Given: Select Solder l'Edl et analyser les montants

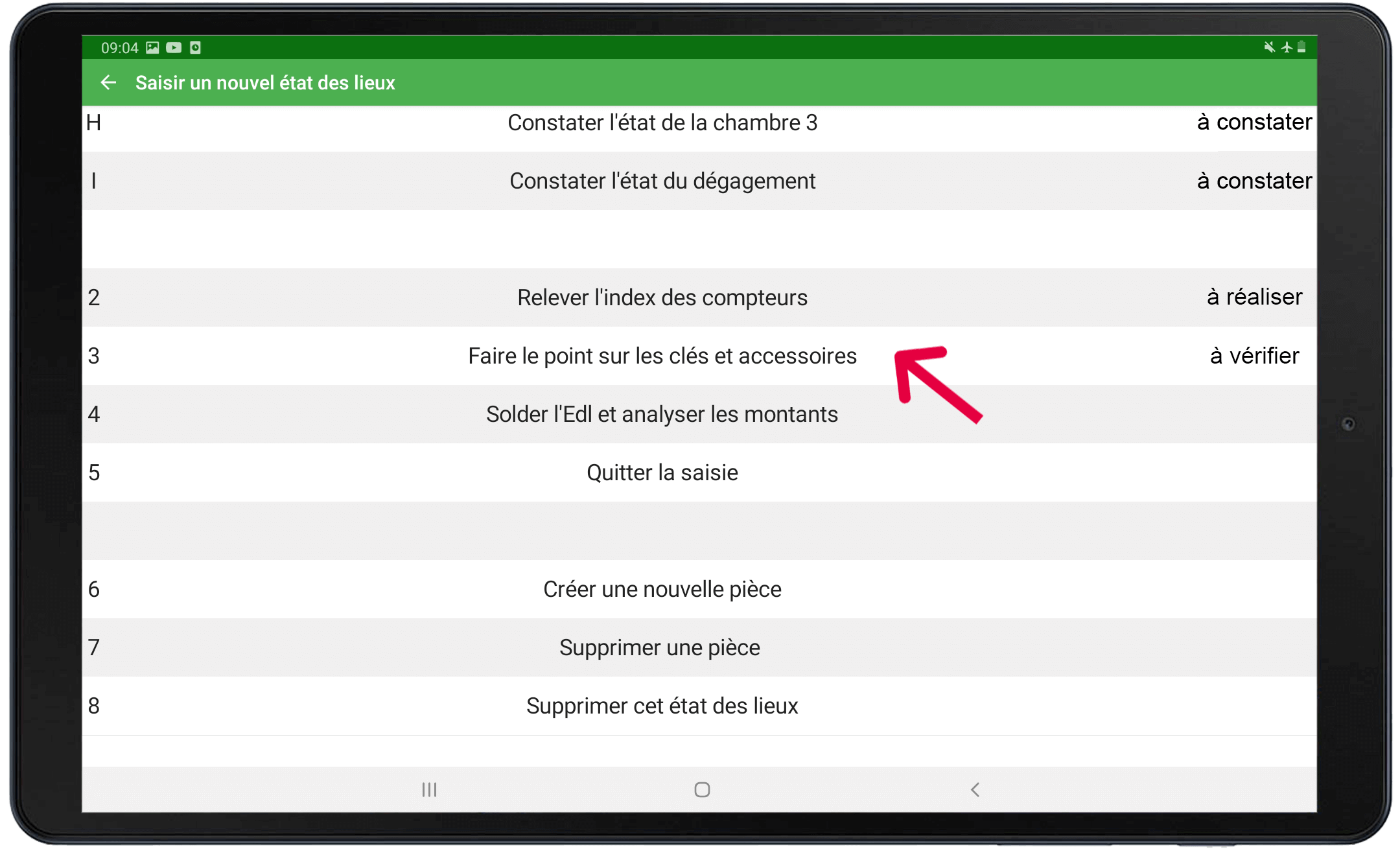Looking at the screenshot, I should pyautogui.click(x=662, y=414).
